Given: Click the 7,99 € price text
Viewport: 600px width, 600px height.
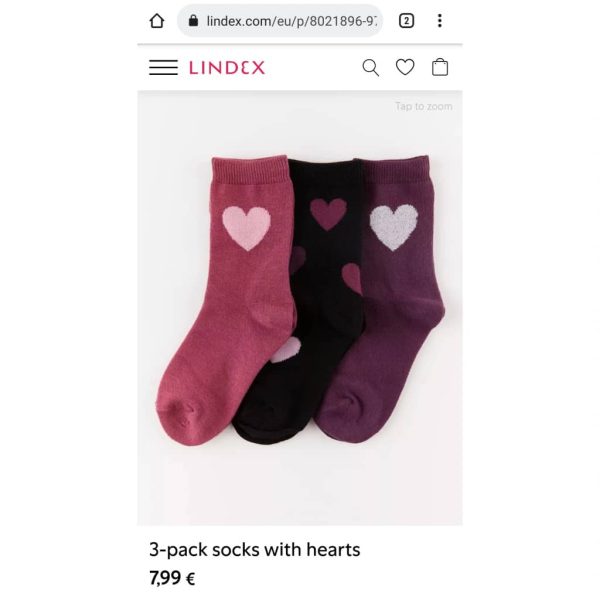Looking at the screenshot, I should point(172,578).
